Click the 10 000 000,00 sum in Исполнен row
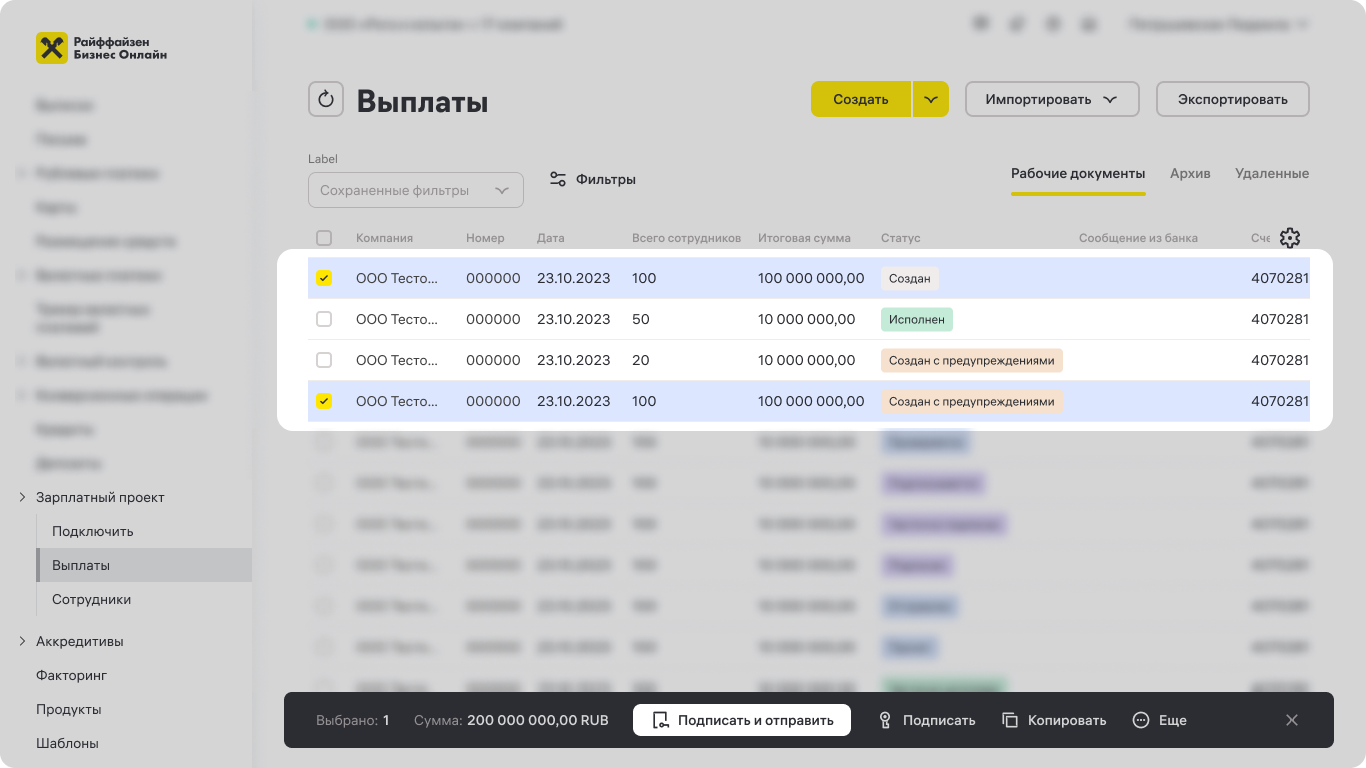 807,319
